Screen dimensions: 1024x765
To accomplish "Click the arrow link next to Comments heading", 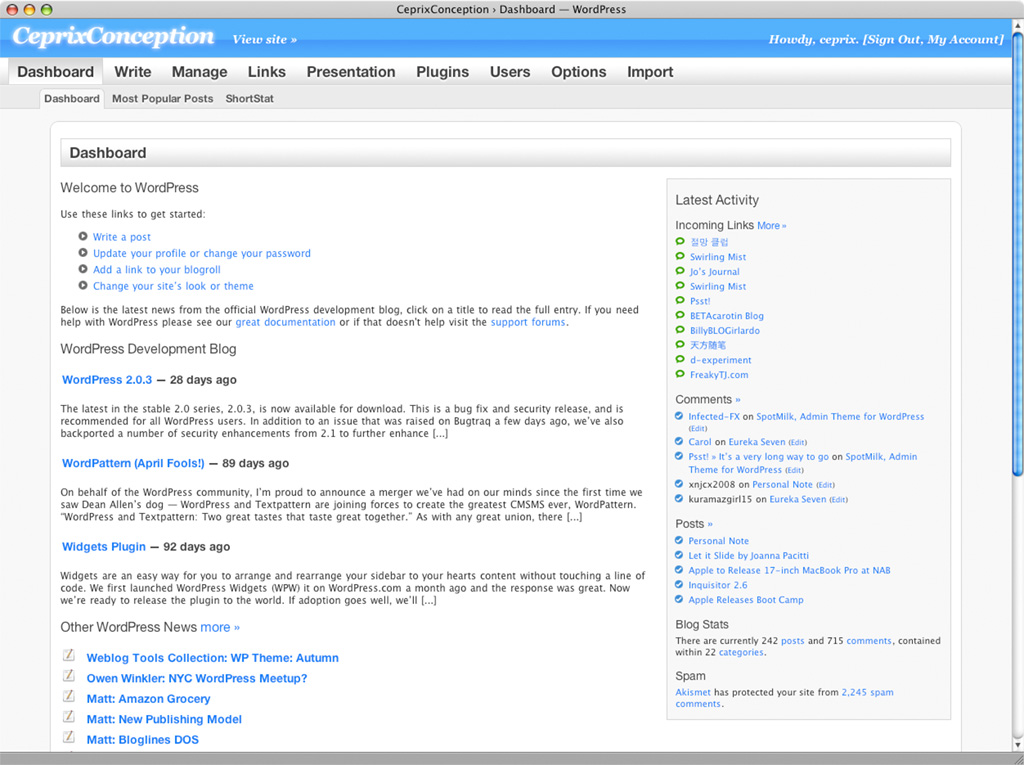I will click(x=738, y=400).
